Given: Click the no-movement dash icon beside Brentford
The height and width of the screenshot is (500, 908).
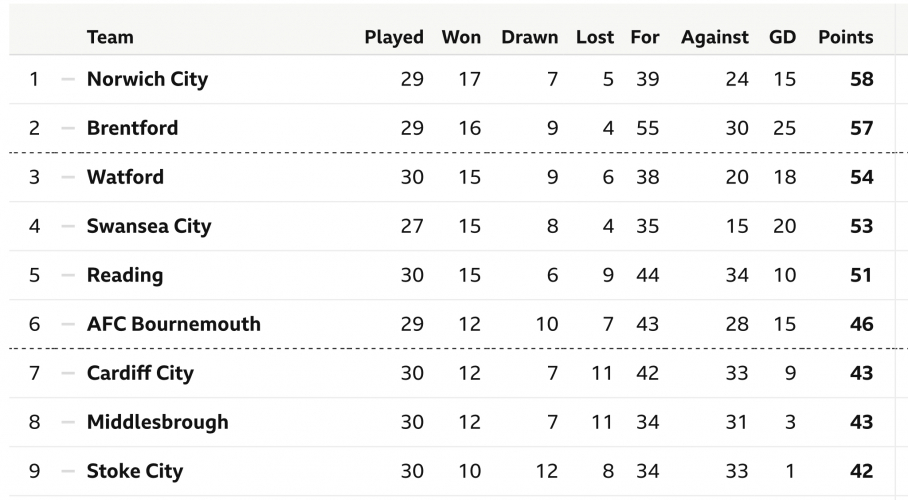Looking at the screenshot, I should pos(68,128).
